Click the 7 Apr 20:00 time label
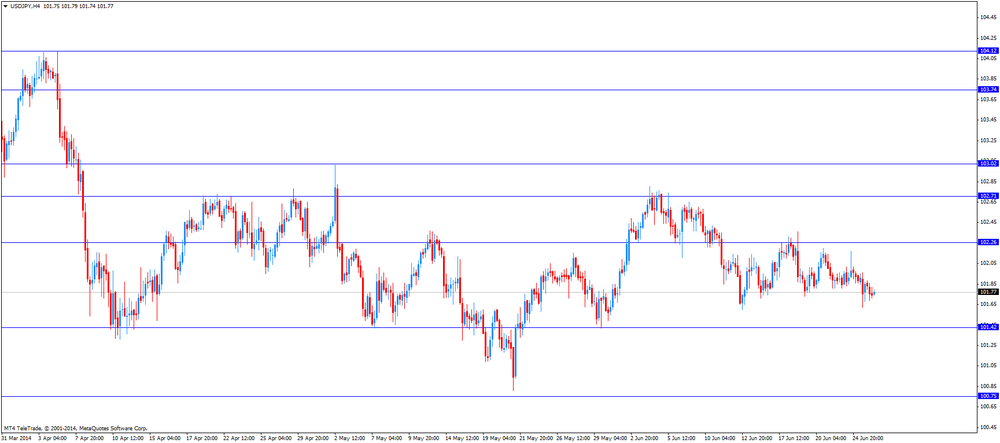 (x=89, y=439)
